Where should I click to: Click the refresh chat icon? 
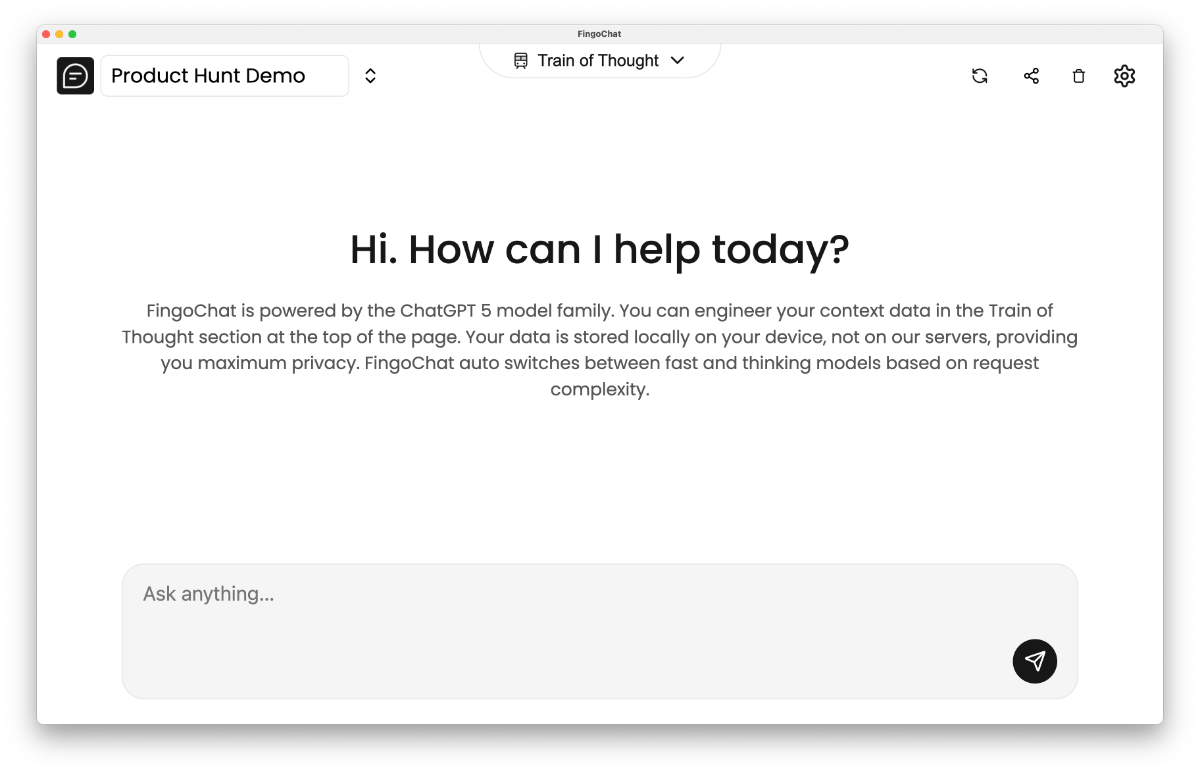click(x=980, y=76)
